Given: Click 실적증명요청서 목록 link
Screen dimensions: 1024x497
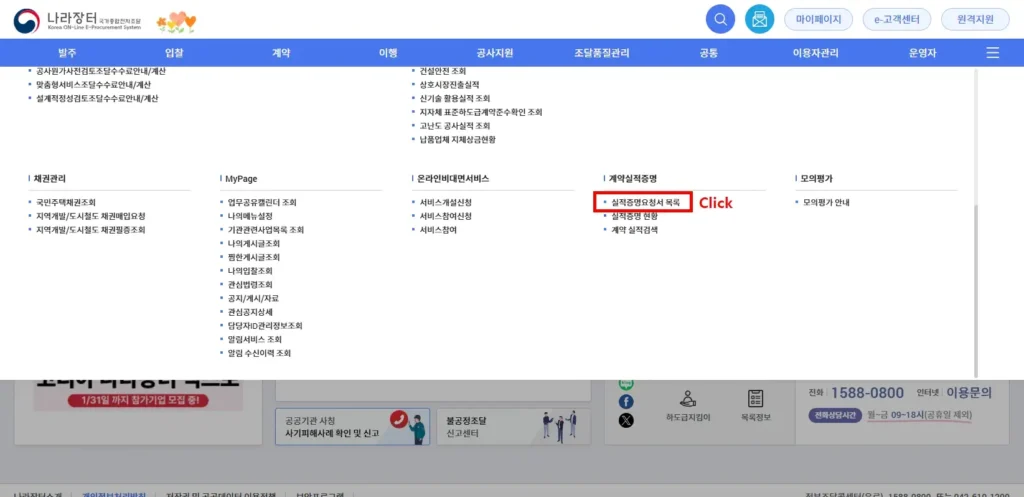Looking at the screenshot, I should [x=645, y=202].
